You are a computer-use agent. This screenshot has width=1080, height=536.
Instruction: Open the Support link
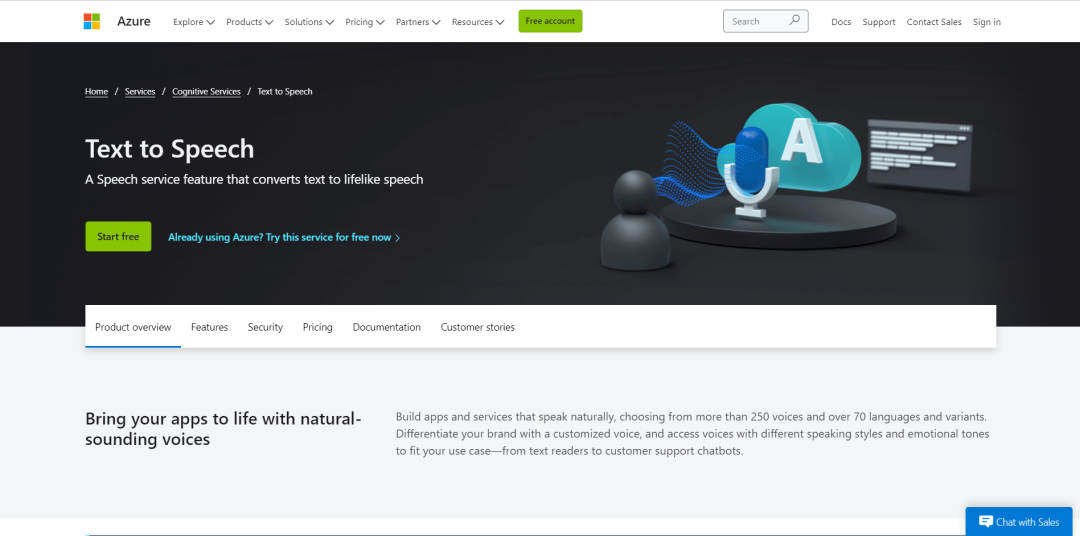[x=879, y=22]
